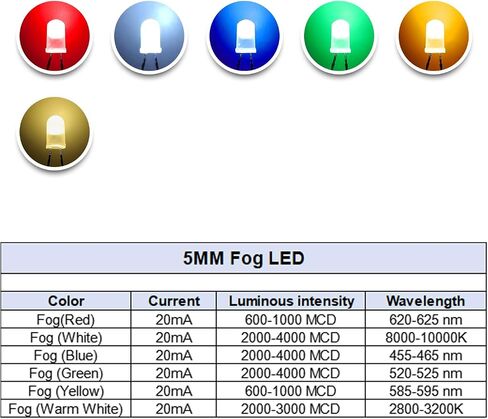Click the 'Current' column header
Screen dimensions: 488x419
pyautogui.click(x=174, y=301)
